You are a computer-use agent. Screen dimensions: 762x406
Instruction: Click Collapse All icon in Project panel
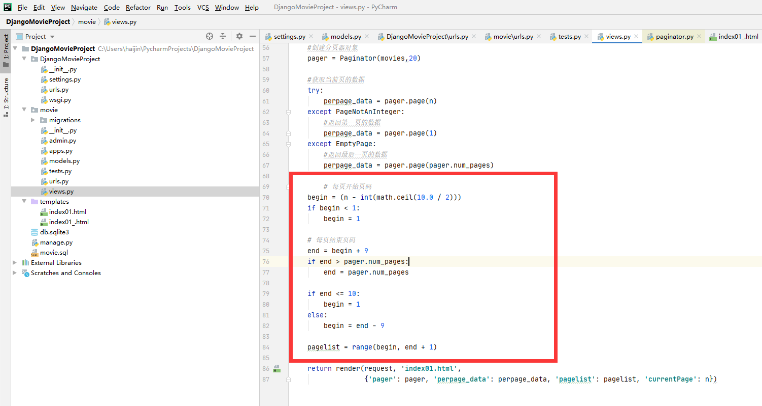point(223,36)
